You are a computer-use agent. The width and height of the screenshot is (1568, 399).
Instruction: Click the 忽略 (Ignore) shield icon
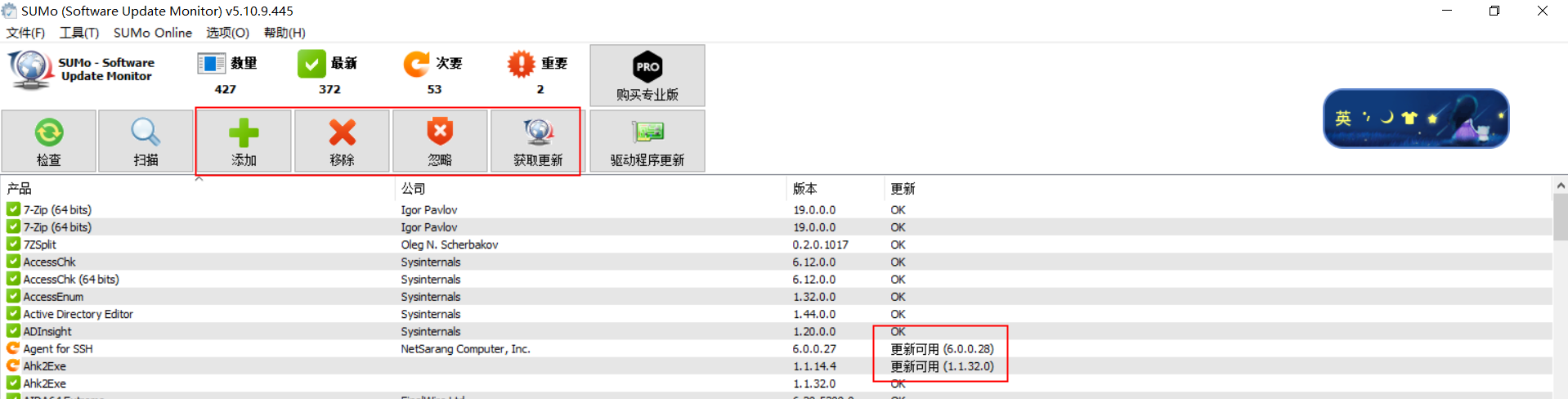point(440,132)
